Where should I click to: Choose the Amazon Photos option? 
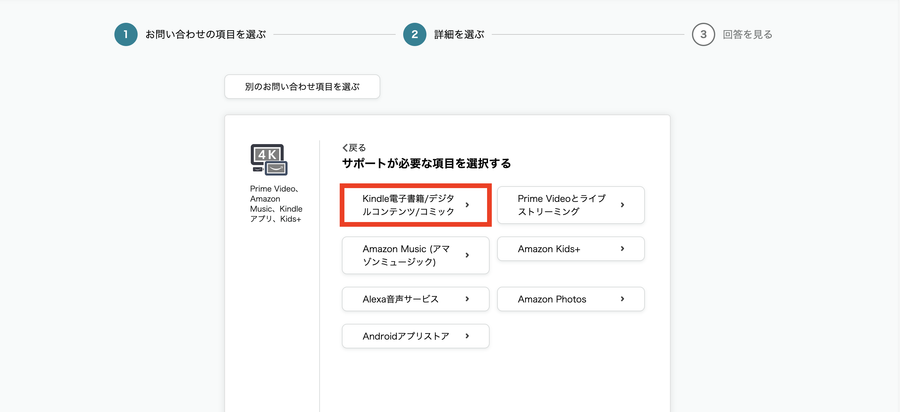pos(571,299)
